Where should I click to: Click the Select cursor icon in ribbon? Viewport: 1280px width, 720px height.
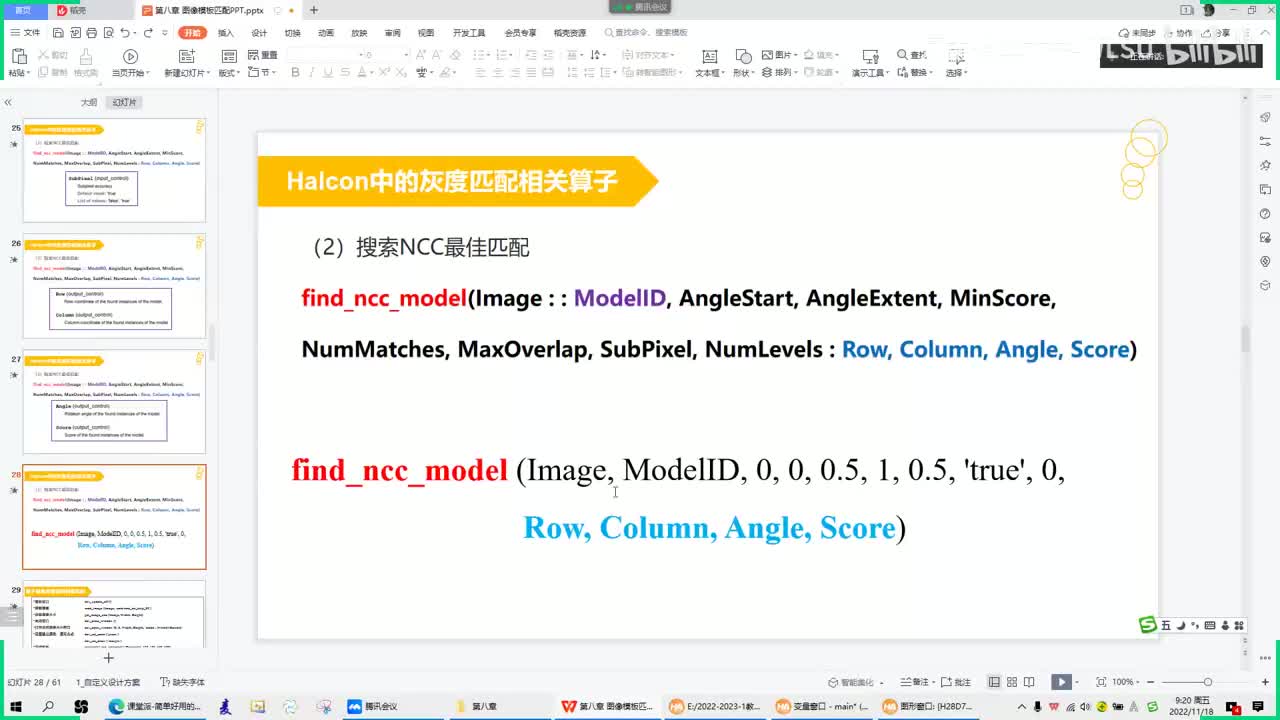(x=955, y=56)
